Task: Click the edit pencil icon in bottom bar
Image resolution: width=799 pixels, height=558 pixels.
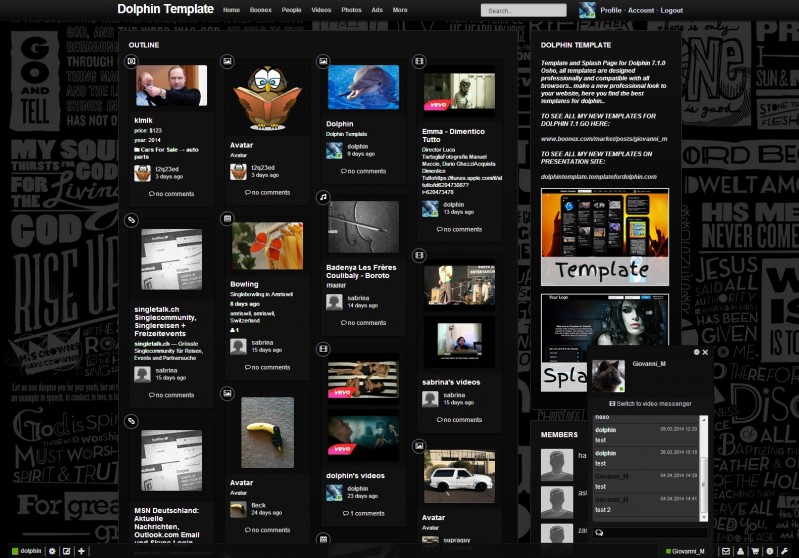Action: (x=66, y=551)
